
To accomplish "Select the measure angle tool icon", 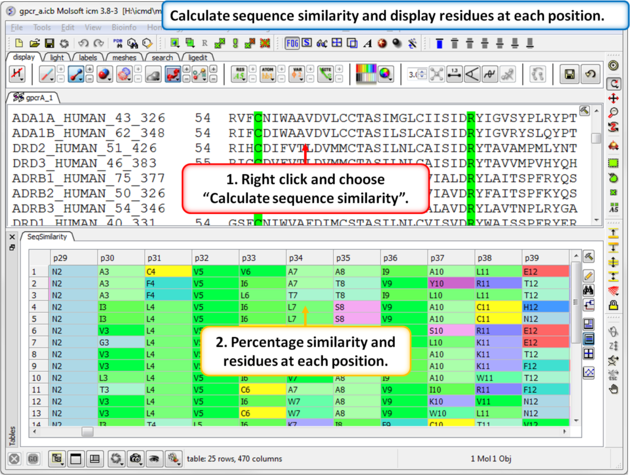I will click(472, 75).
